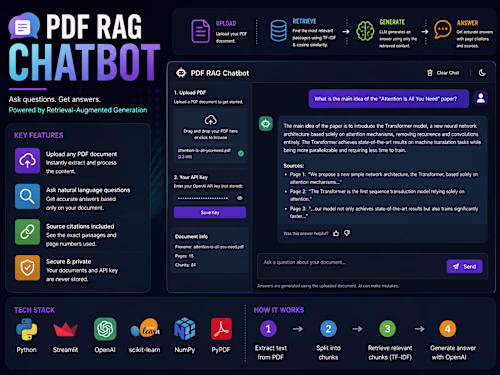The width and height of the screenshot is (500, 375).
Task: Click the '2. Your API Key' heading
Action: coord(191,177)
